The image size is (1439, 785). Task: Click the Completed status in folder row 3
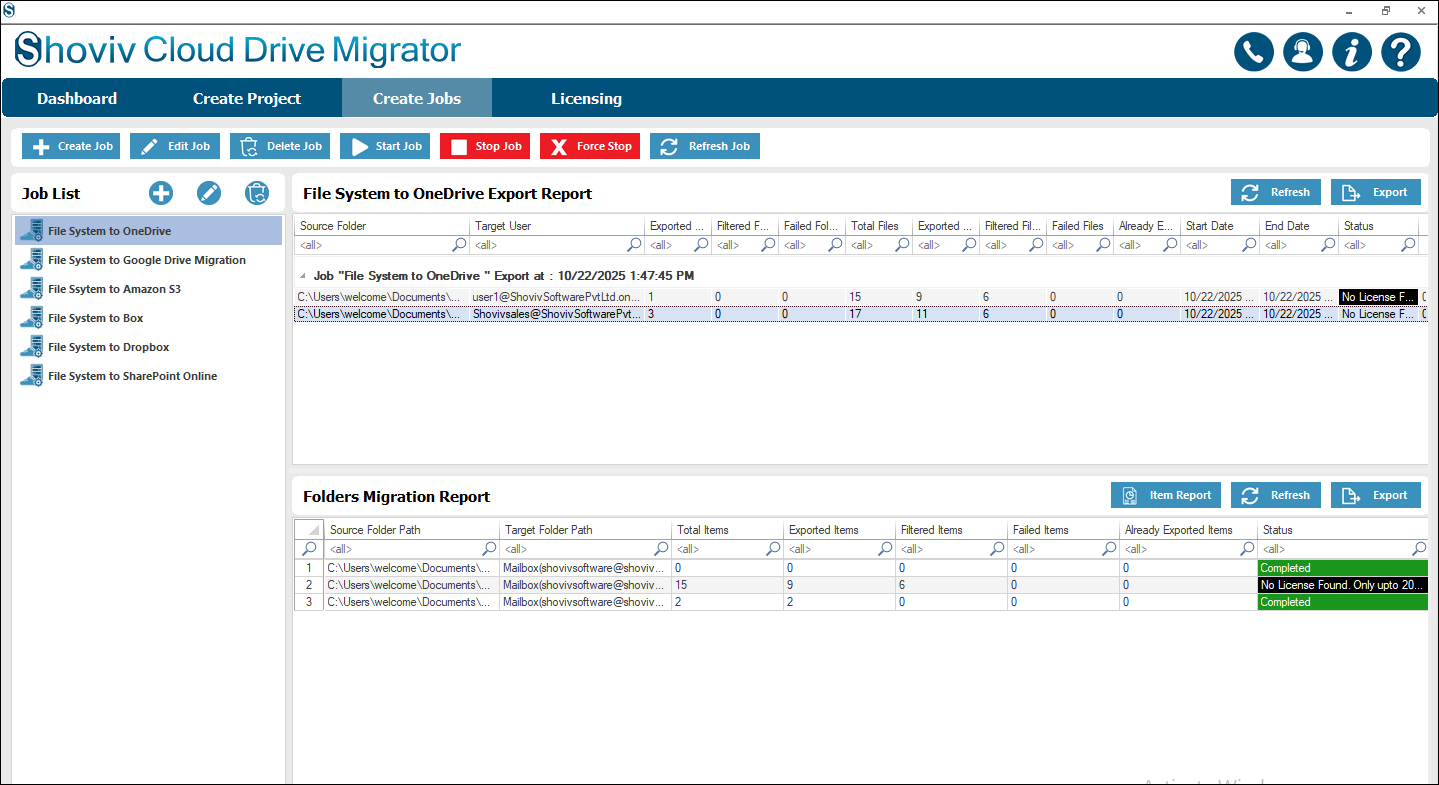pyautogui.click(x=1342, y=602)
